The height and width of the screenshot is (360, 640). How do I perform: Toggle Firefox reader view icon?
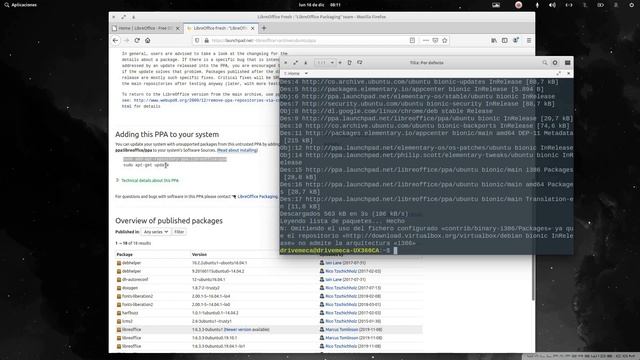(x=412, y=40)
